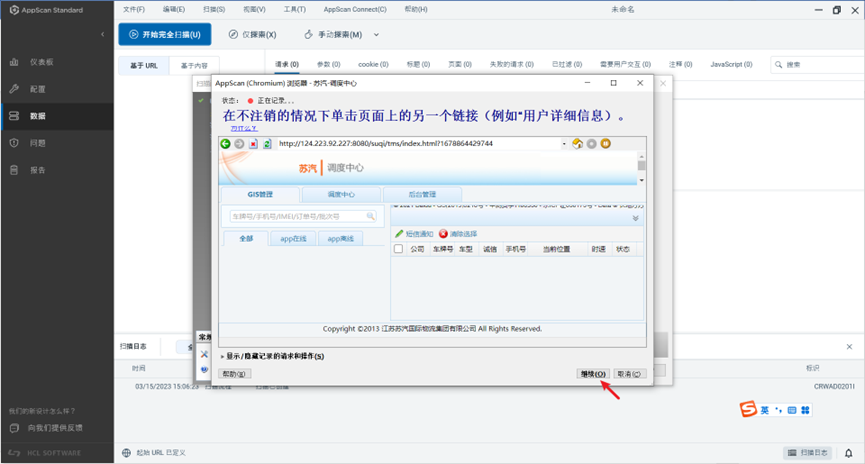865x464 pixels.
Task: Click the scrollbar down arrow in browser page
Action: coord(642,180)
